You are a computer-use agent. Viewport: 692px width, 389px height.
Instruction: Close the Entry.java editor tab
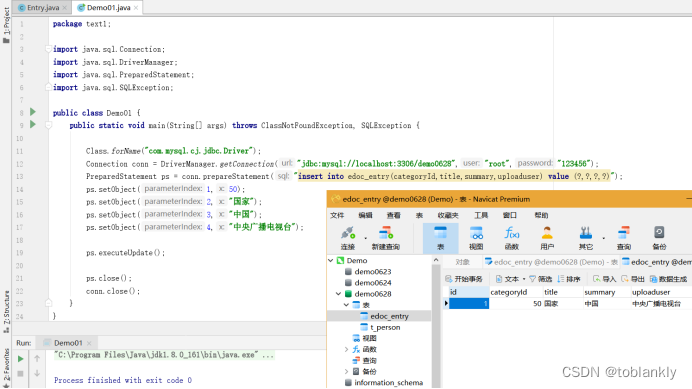[65, 8]
